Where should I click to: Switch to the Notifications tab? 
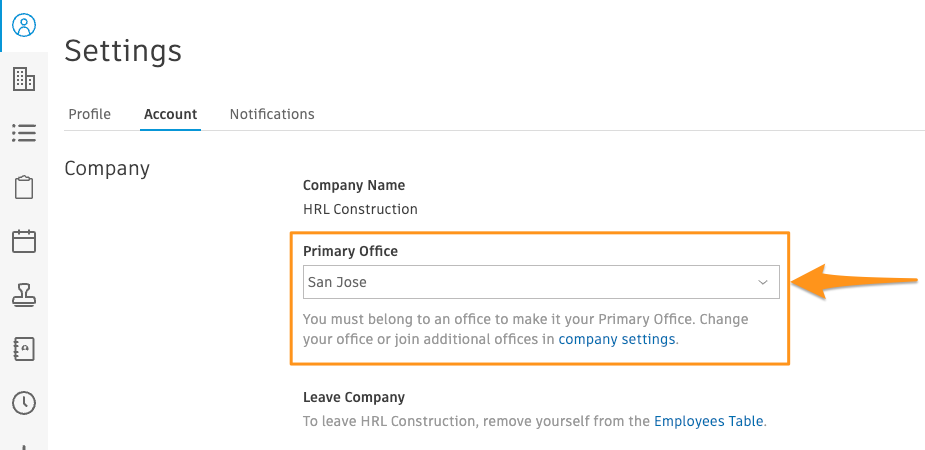coord(272,114)
